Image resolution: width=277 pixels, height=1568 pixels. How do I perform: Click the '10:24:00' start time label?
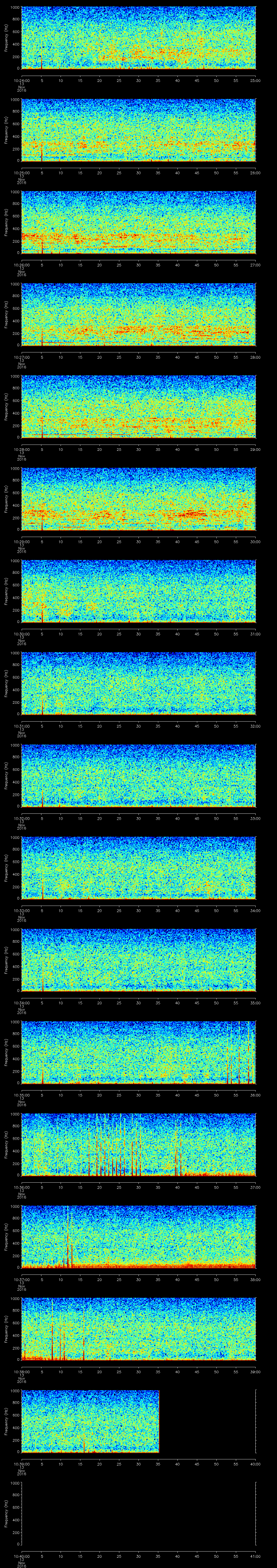(21, 80)
